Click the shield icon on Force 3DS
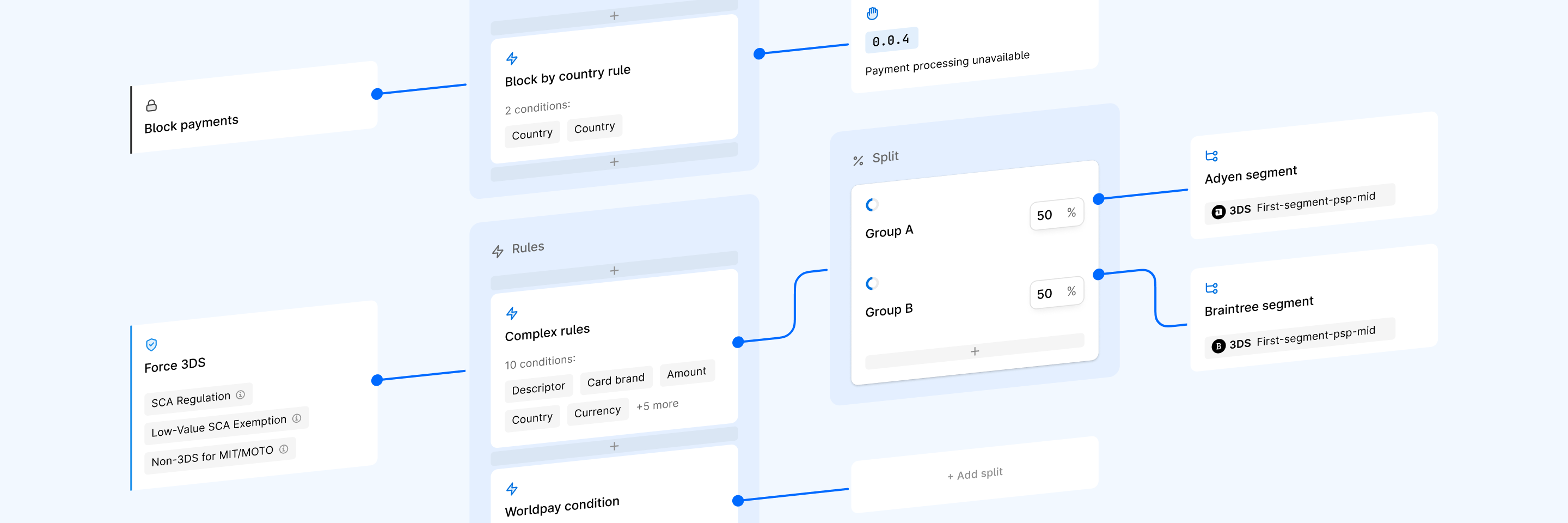Viewport: 1568px width, 523px height. click(151, 345)
